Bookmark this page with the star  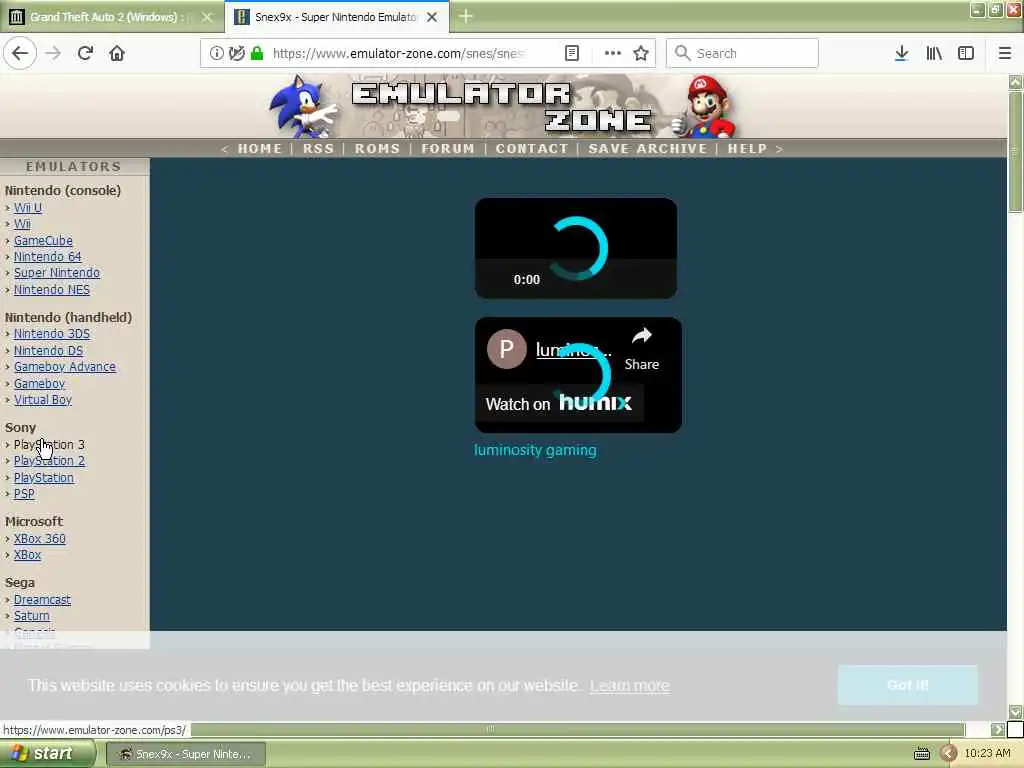(x=641, y=53)
